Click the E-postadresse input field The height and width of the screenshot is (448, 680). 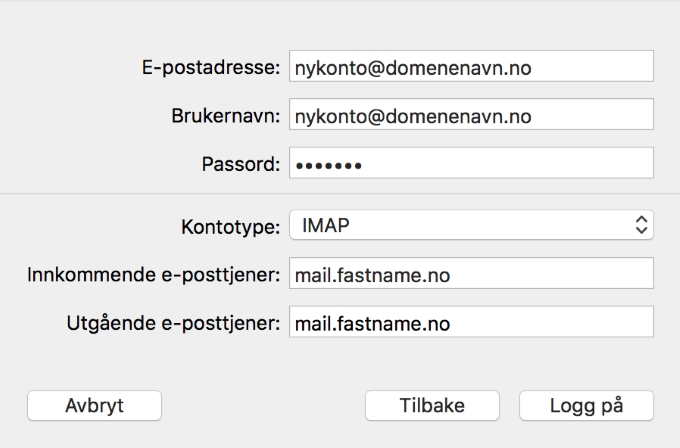[x=471, y=66]
